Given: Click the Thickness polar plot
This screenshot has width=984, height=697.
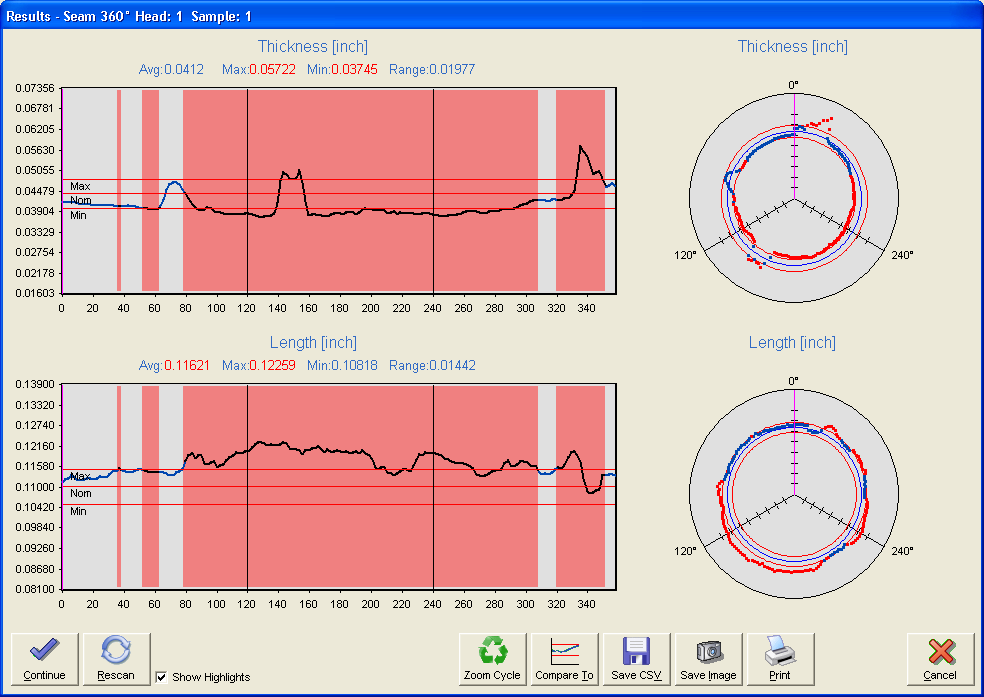Looking at the screenshot, I should point(794,198).
